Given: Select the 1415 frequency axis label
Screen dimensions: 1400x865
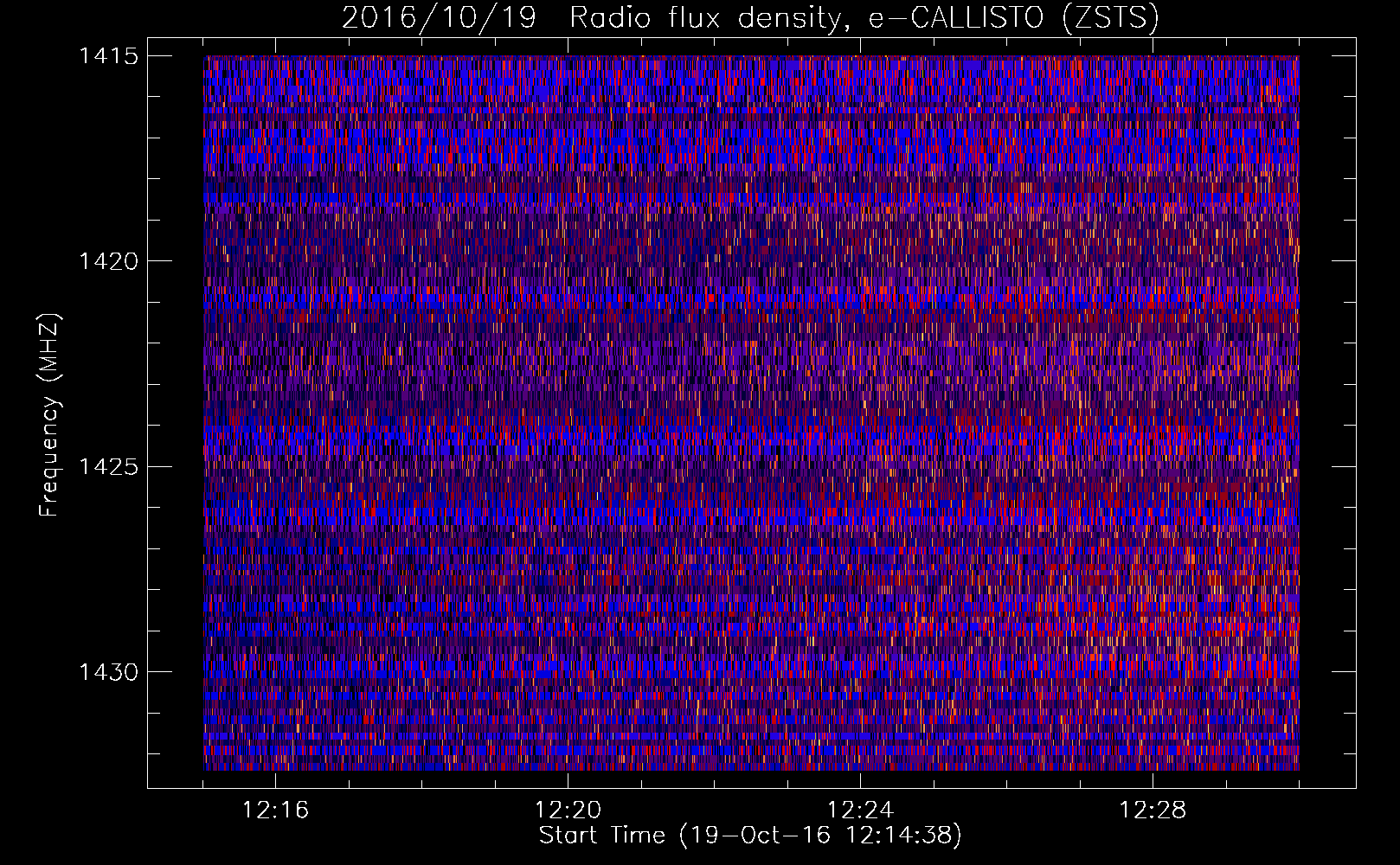Looking at the screenshot, I should coord(108,56).
